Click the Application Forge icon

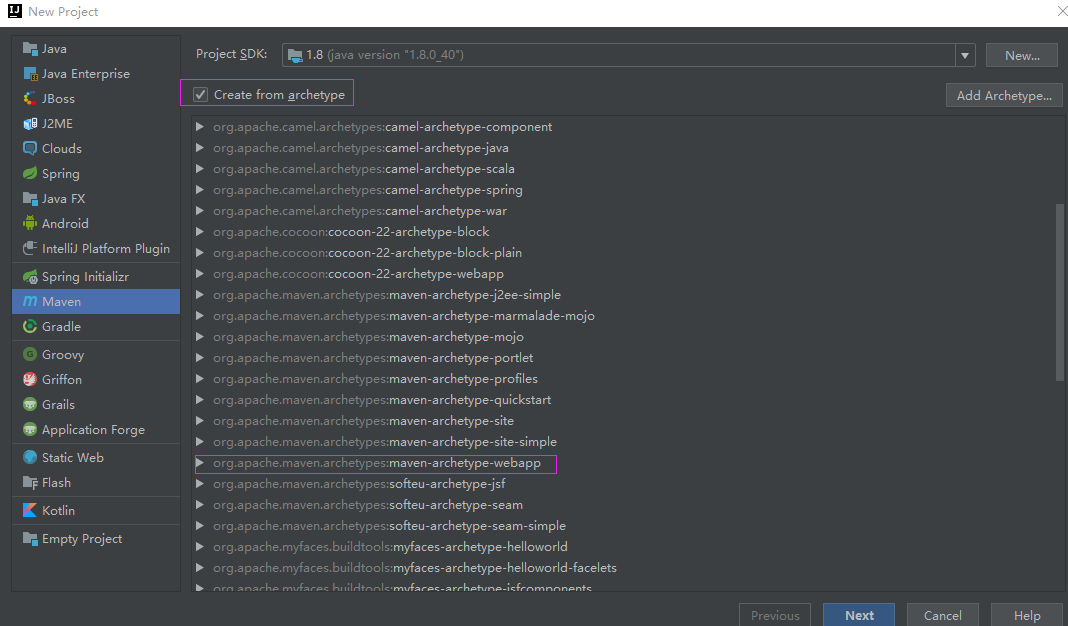(x=30, y=430)
